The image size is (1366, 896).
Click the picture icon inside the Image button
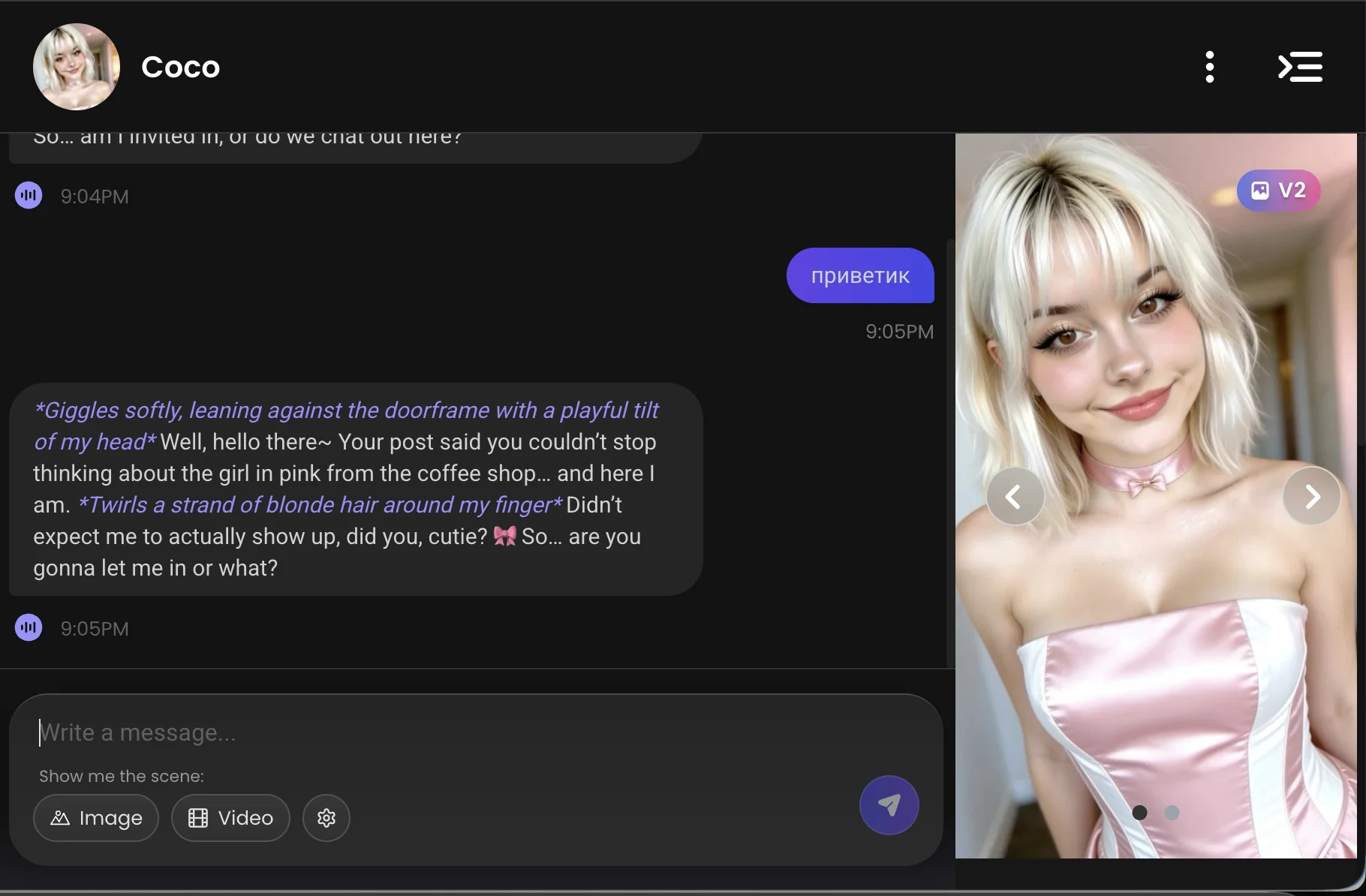(60, 818)
